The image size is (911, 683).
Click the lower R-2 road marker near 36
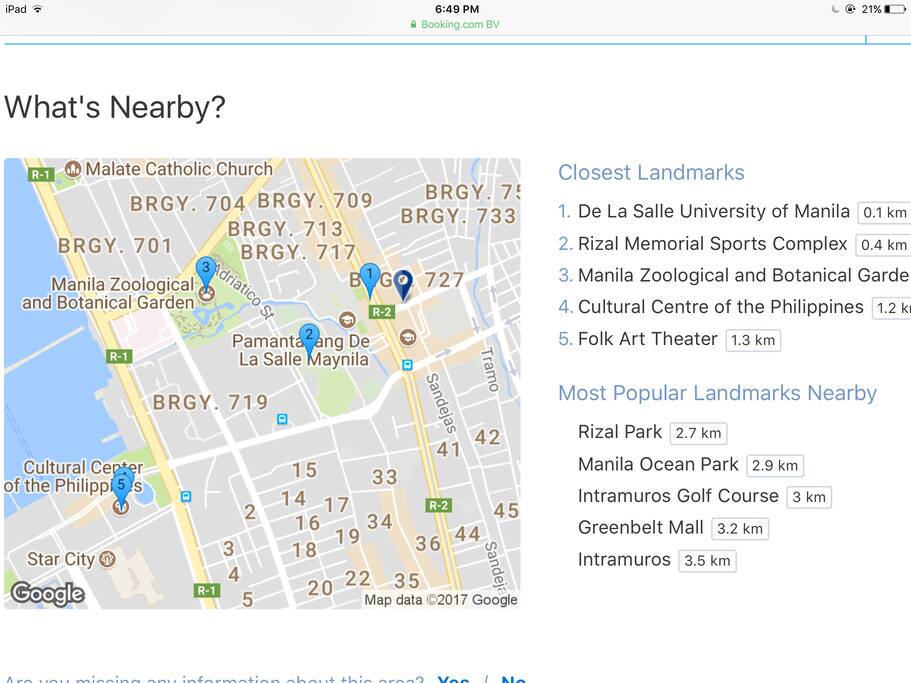pyautogui.click(x=438, y=505)
